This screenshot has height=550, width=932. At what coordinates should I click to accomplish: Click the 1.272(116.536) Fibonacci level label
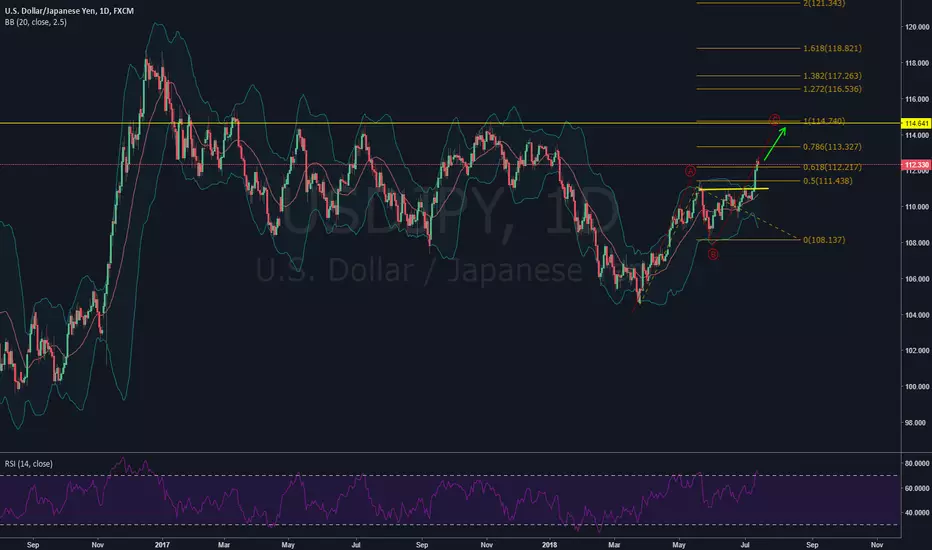click(832, 89)
